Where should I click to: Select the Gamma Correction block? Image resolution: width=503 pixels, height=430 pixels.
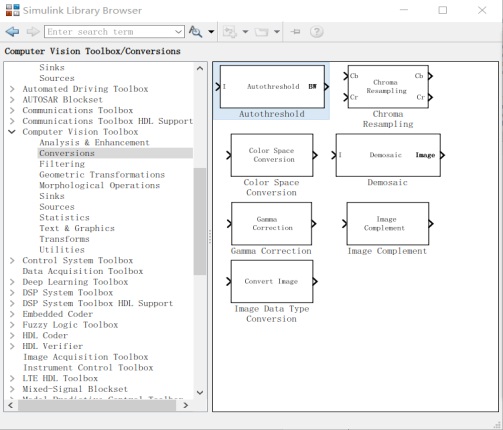point(272,224)
